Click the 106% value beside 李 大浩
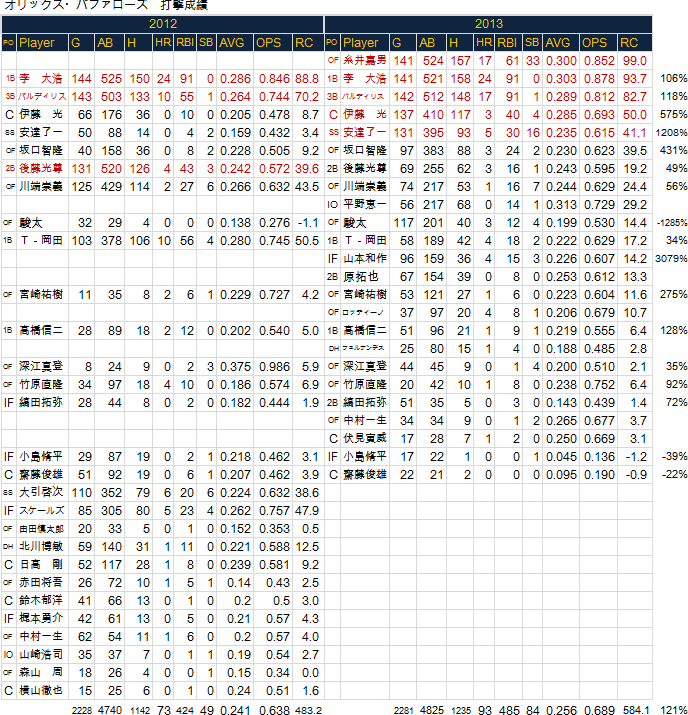 (673, 78)
